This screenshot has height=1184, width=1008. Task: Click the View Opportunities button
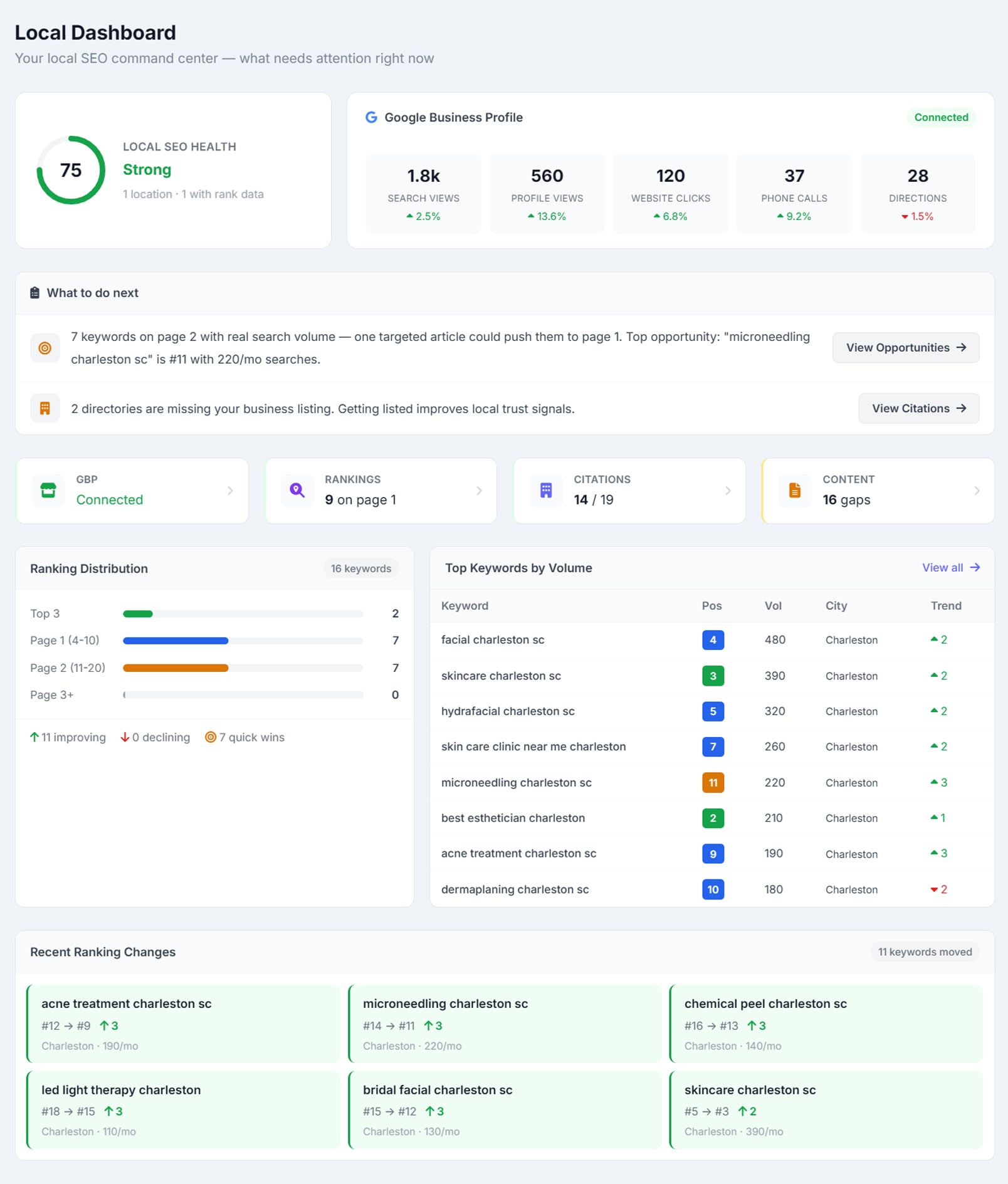(906, 347)
